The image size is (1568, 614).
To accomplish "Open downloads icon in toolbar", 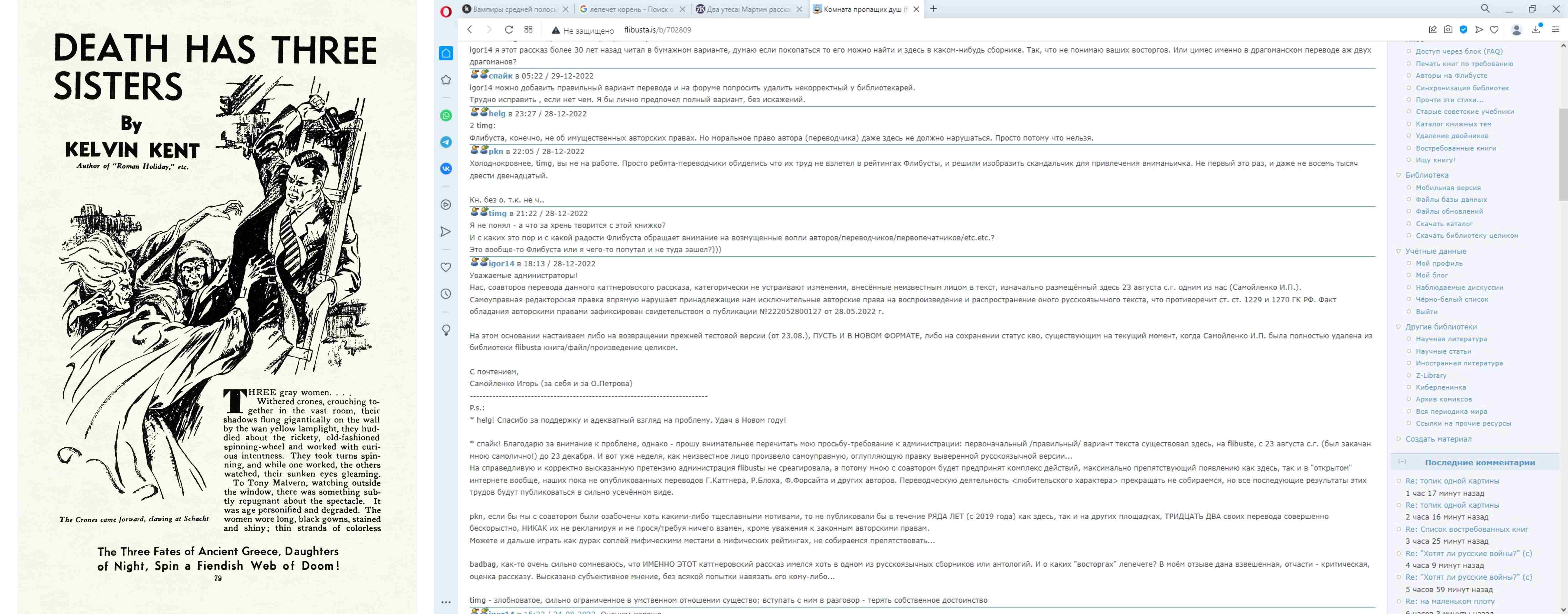I will tap(1536, 29).
